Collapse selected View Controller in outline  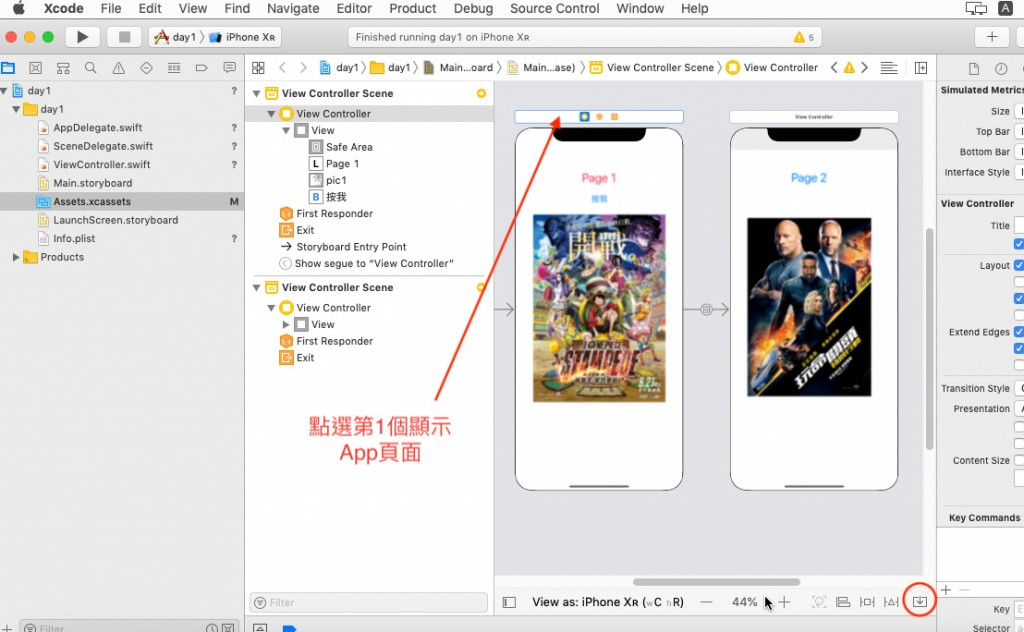[x=271, y=114]
